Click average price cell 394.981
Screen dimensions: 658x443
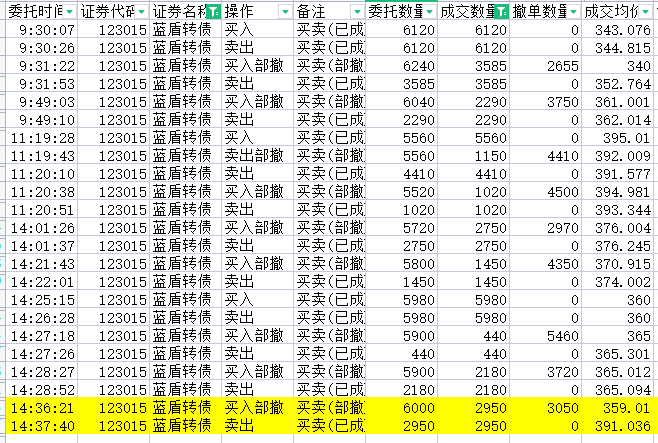[619, 192]
